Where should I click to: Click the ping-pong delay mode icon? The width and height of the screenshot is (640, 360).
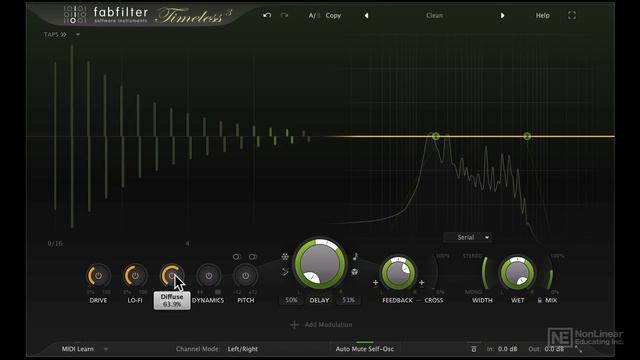point(355,271)
